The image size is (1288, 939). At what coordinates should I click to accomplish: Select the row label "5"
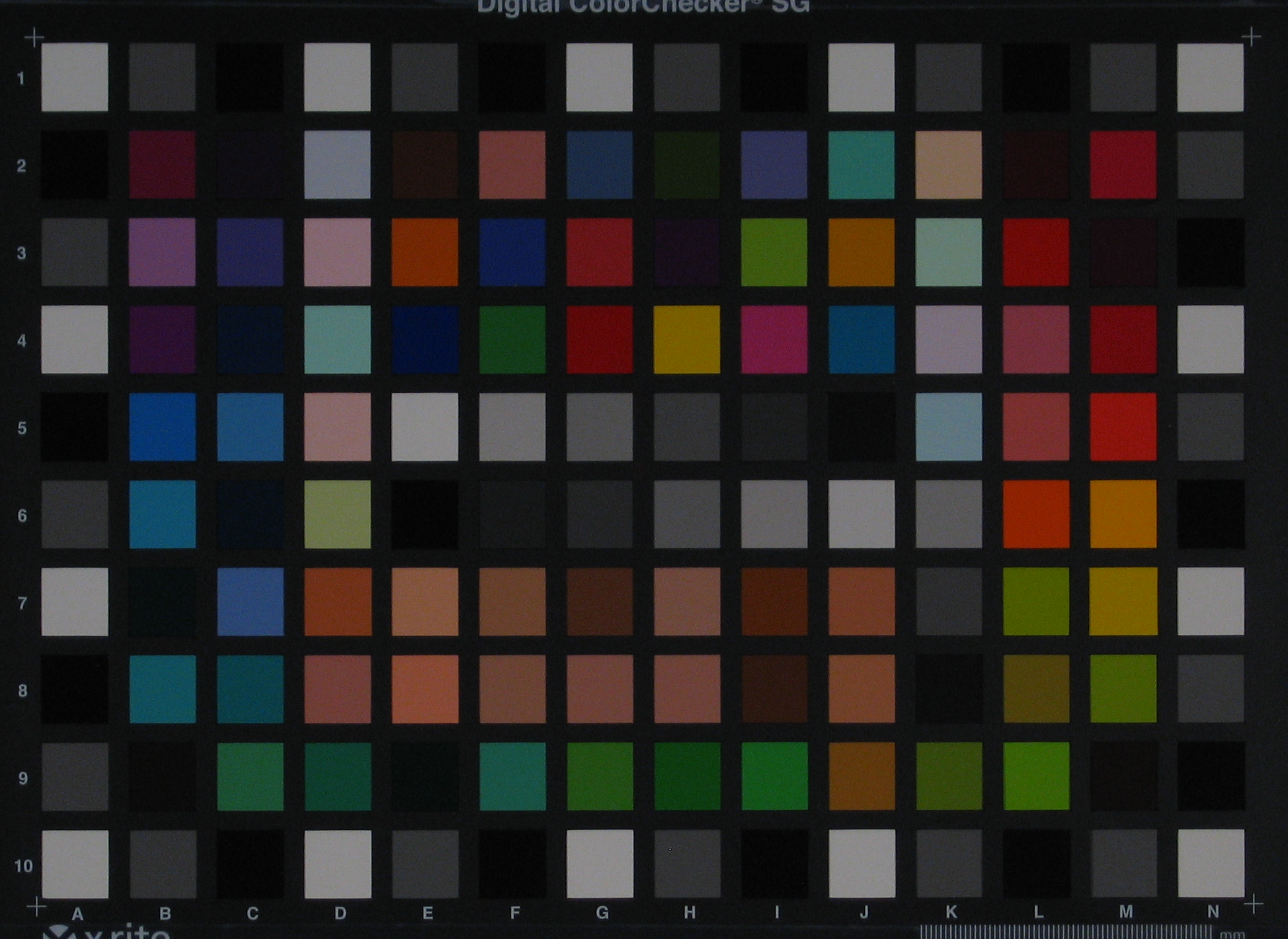(x=22, y=428)
